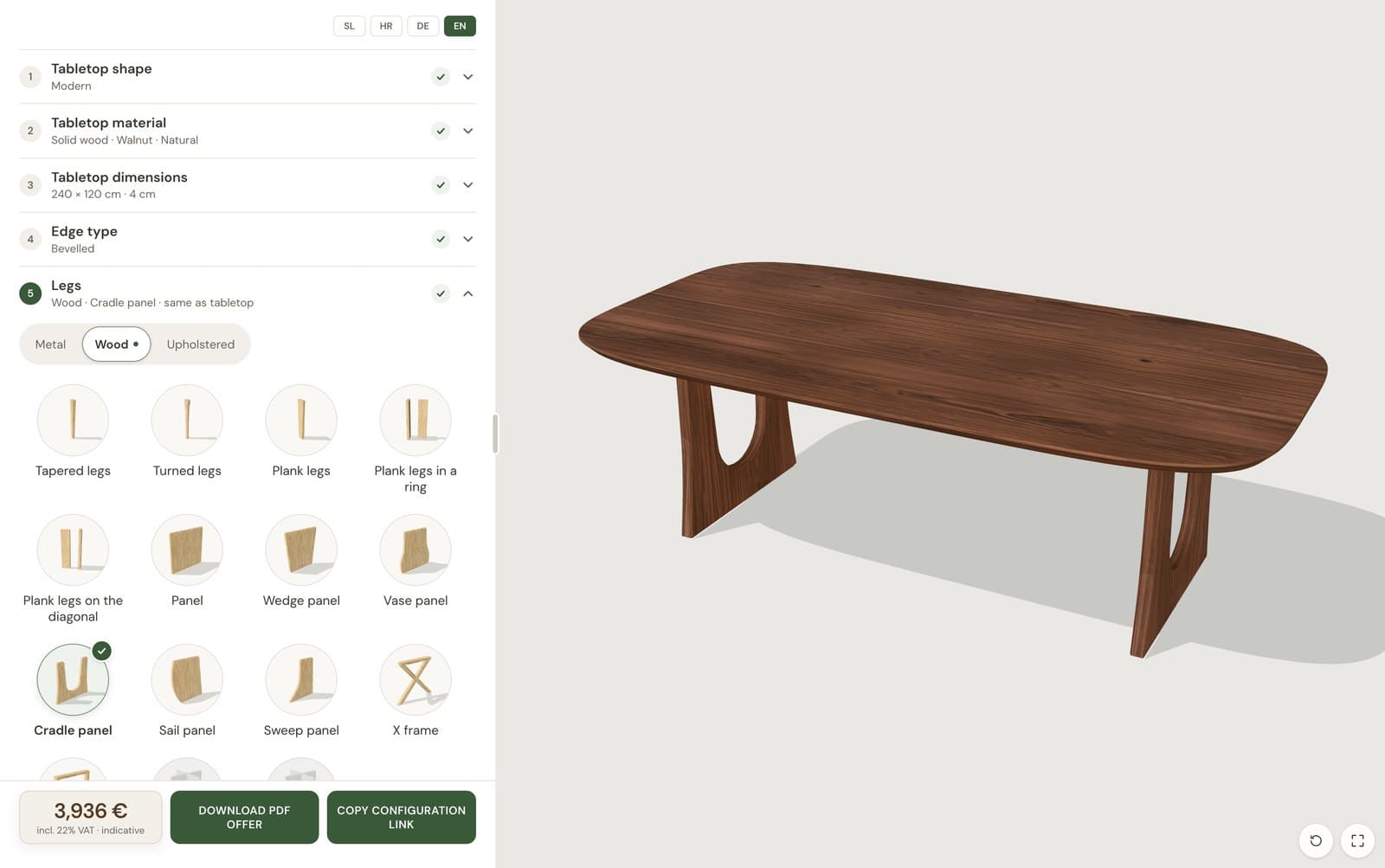This screenshot has height=868, width=1385.
Task: Switch leg material to Metal
Action: click(x=50, y=344)
